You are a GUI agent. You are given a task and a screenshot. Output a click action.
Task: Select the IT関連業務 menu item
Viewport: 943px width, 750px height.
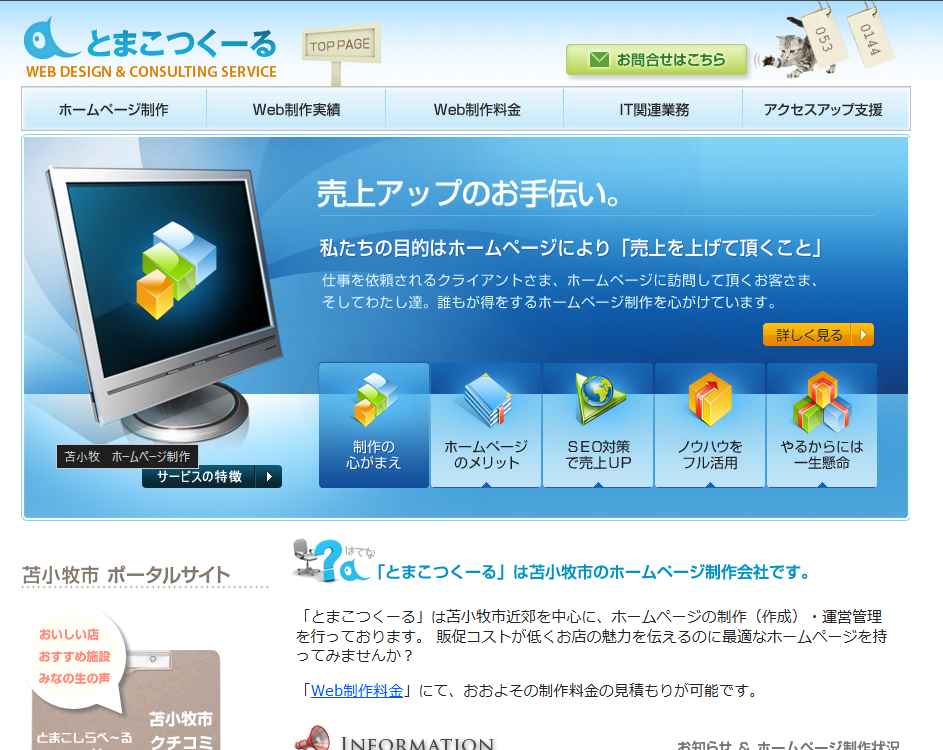tap(654, 110)
